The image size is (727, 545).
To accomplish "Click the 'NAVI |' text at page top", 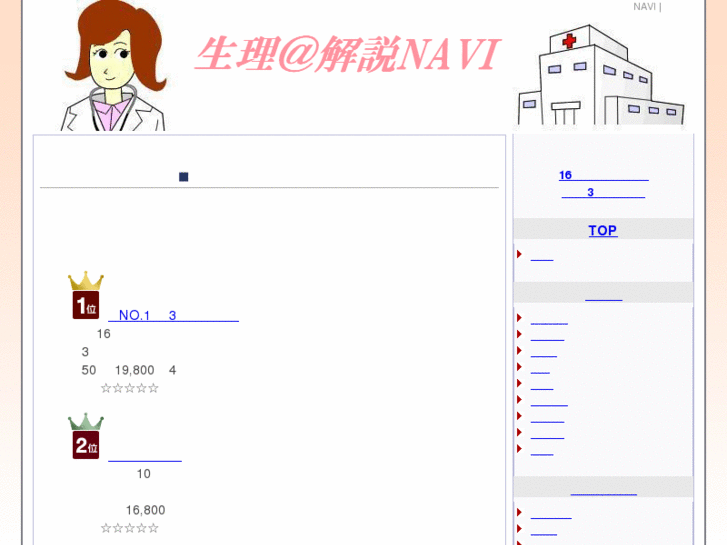I will click(647, 7).
